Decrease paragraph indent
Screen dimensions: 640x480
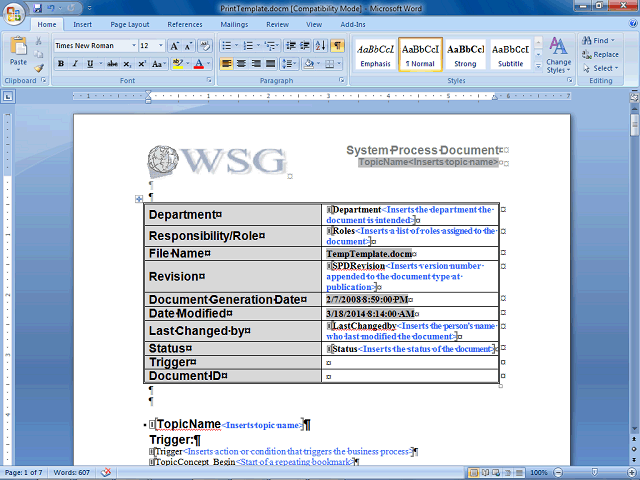[x=291, y=46]
